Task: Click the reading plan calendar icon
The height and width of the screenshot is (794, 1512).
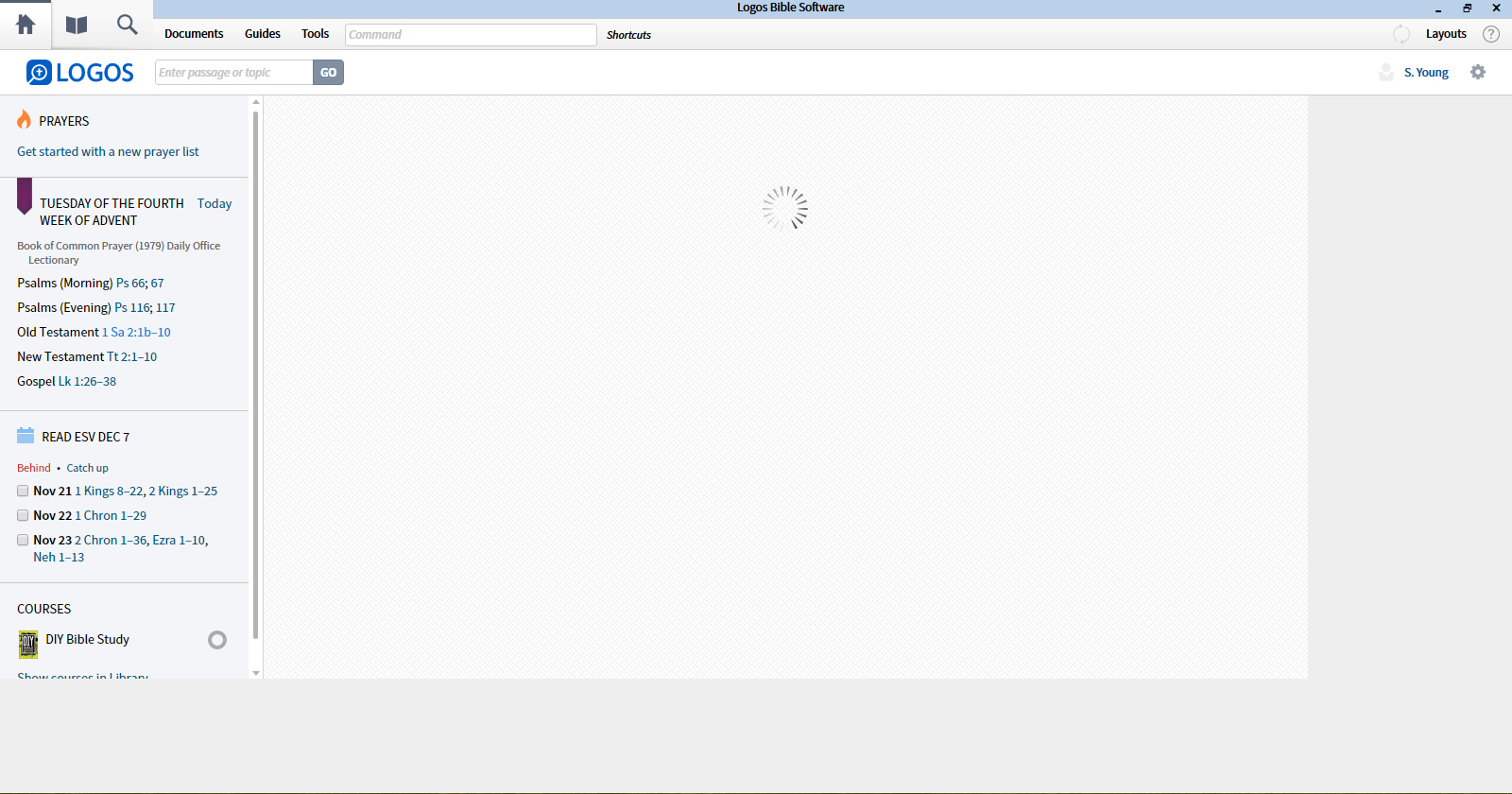Action: pyautogui.click(x=26, y=436)
